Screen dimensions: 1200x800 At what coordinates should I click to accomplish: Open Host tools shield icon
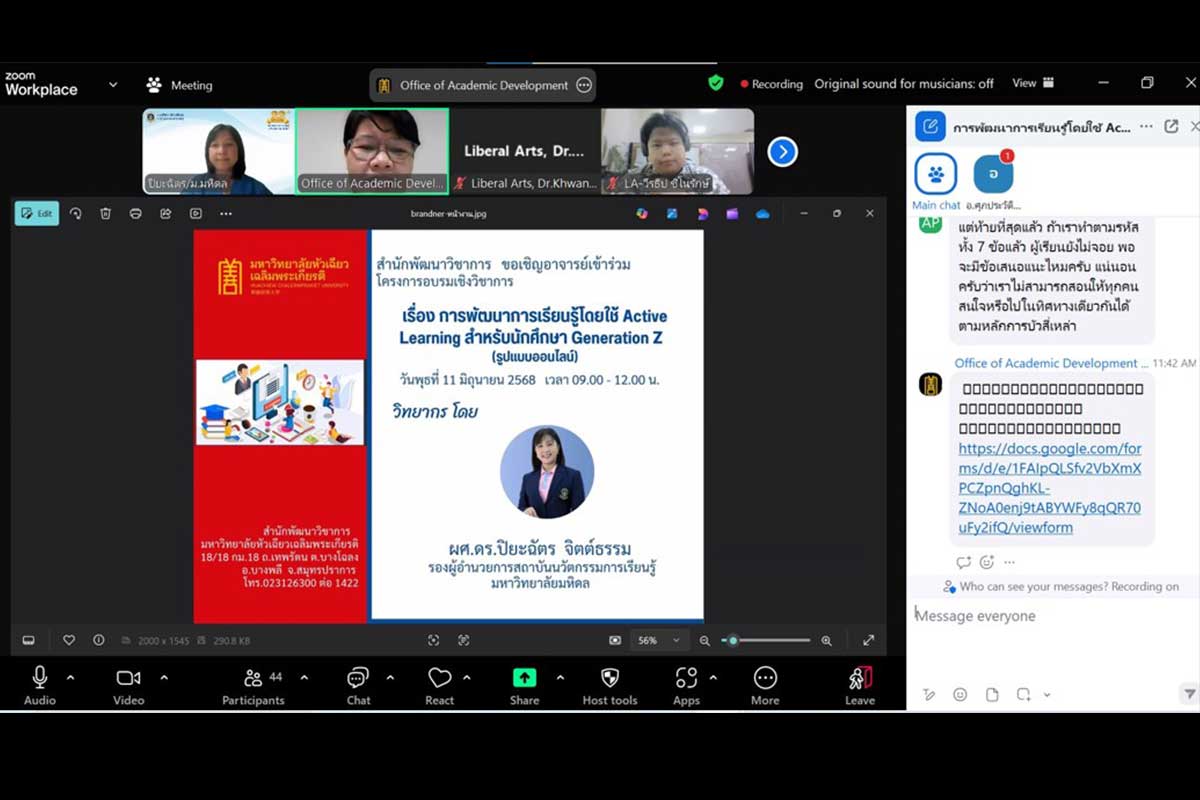pos(609,679)
